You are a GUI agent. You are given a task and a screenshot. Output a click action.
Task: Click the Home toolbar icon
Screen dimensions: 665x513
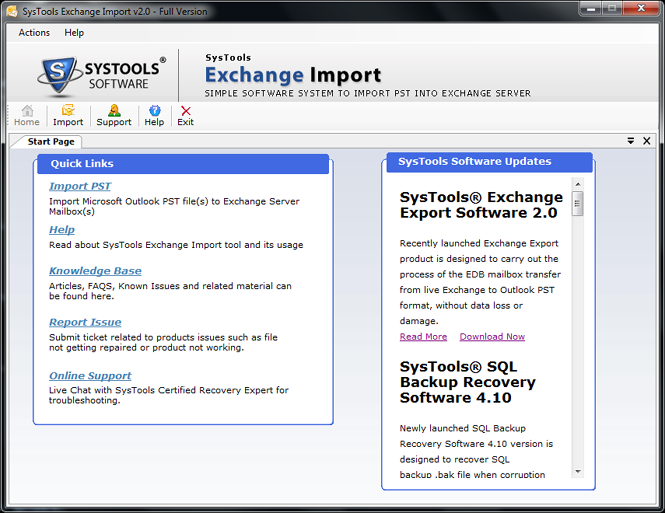[x=27, y=115]
